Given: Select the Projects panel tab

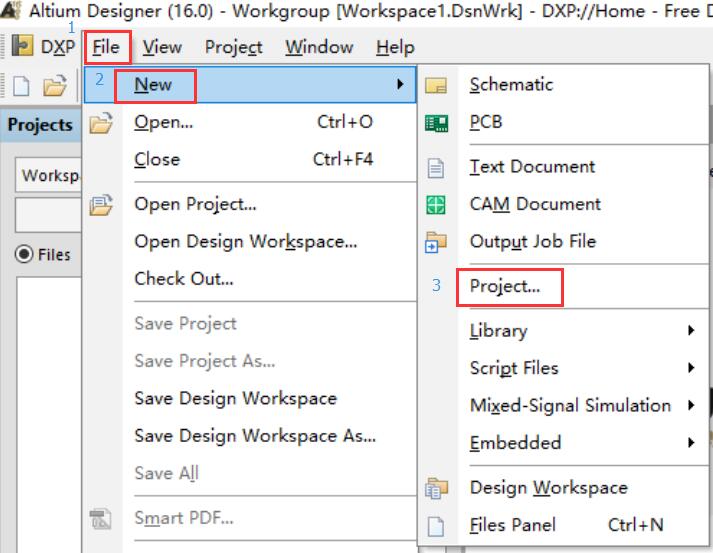Looking at the screenshot, I should point(40,125).
